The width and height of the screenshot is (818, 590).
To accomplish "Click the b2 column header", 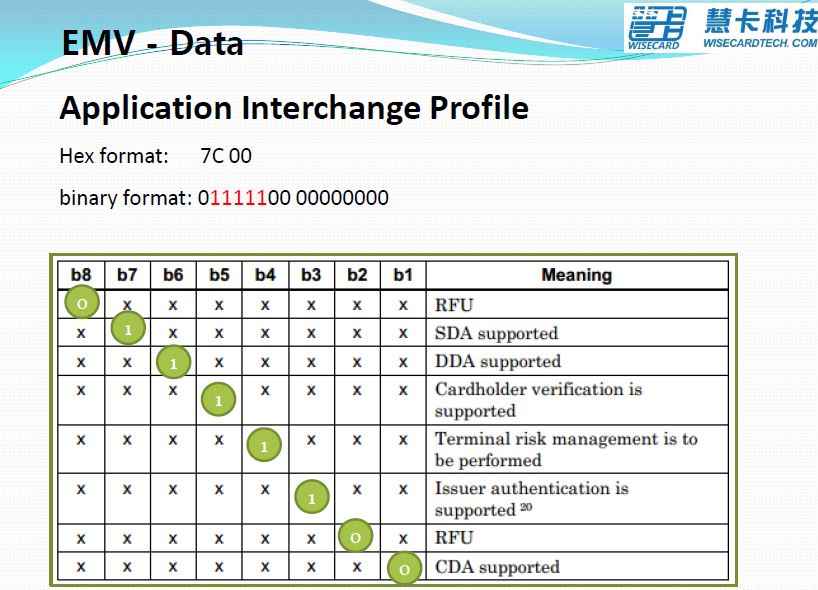I will pyautogui.click(x=357, y=274).
